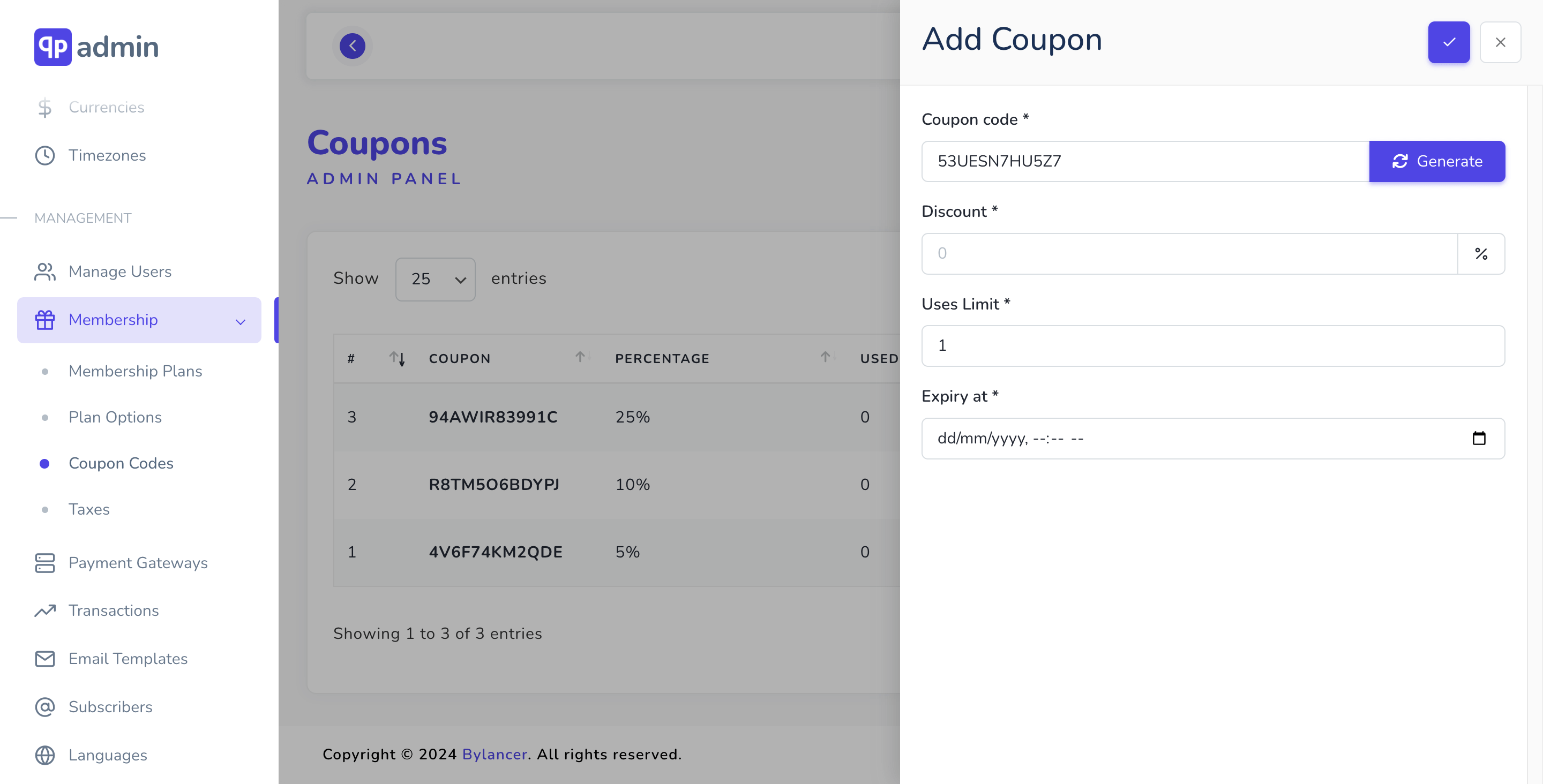Click the Used column header
This screenshot has width=1543, height=784.
(879, 359)
